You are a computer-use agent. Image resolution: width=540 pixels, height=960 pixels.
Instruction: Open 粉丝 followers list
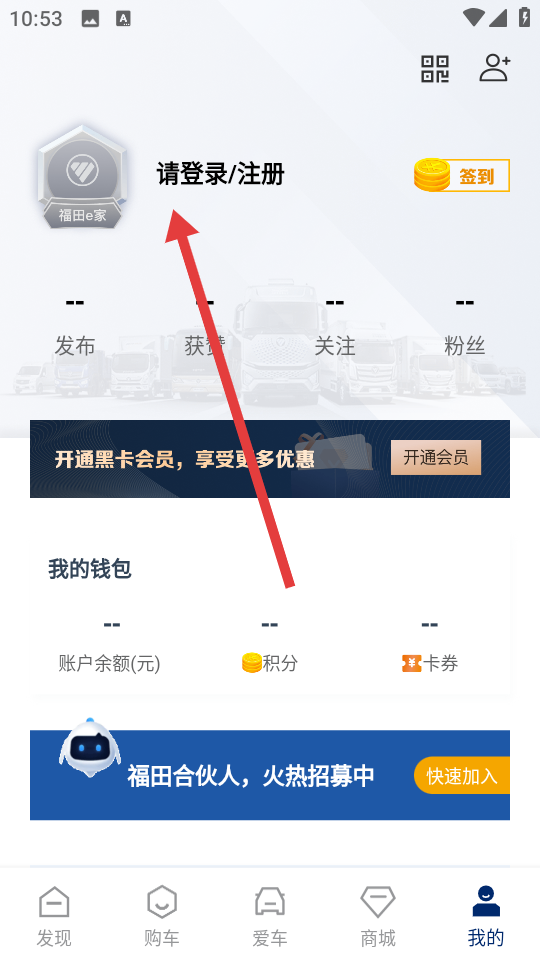pos(464,326)
